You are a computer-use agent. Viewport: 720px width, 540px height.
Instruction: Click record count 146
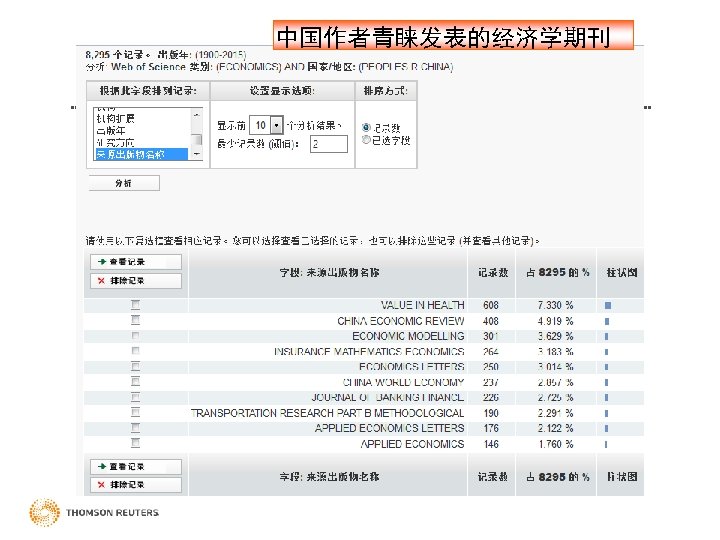click(x=490, y=444)
